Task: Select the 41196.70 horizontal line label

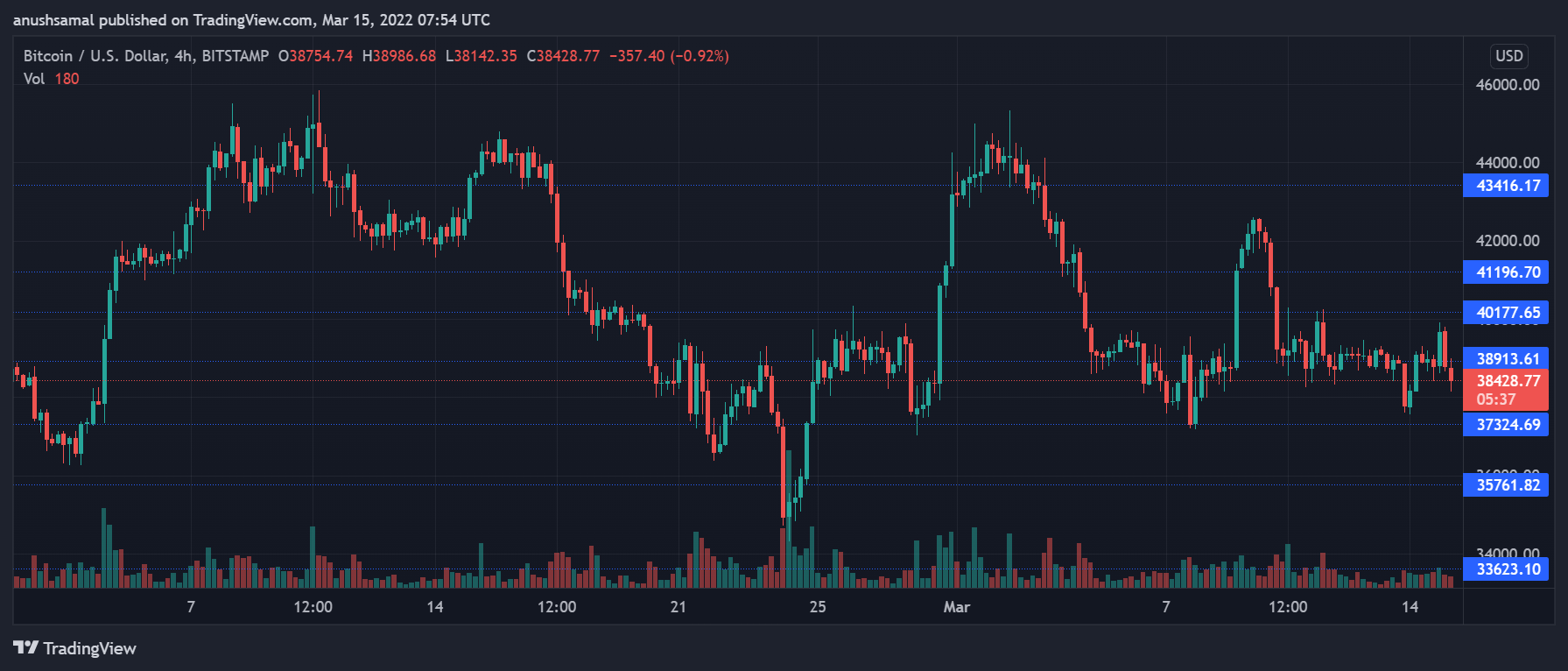Action: coord(1506,272)
